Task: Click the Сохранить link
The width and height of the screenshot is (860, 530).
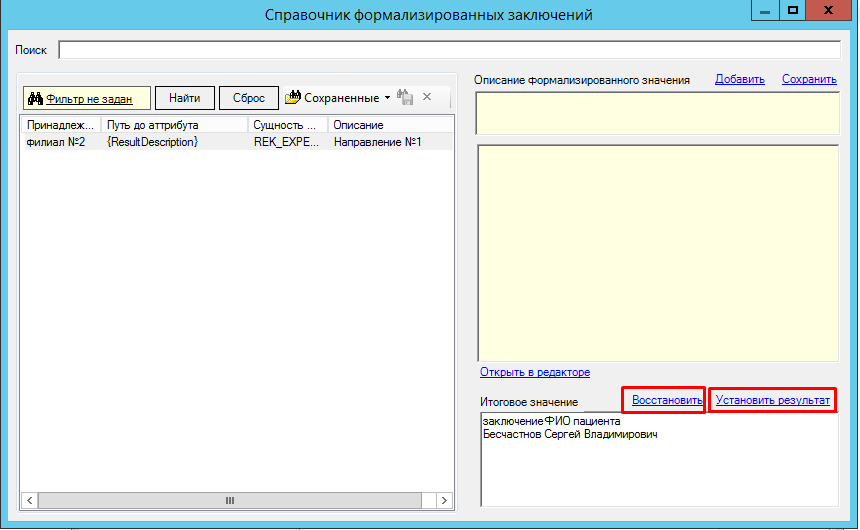Action: pos(809,80)
